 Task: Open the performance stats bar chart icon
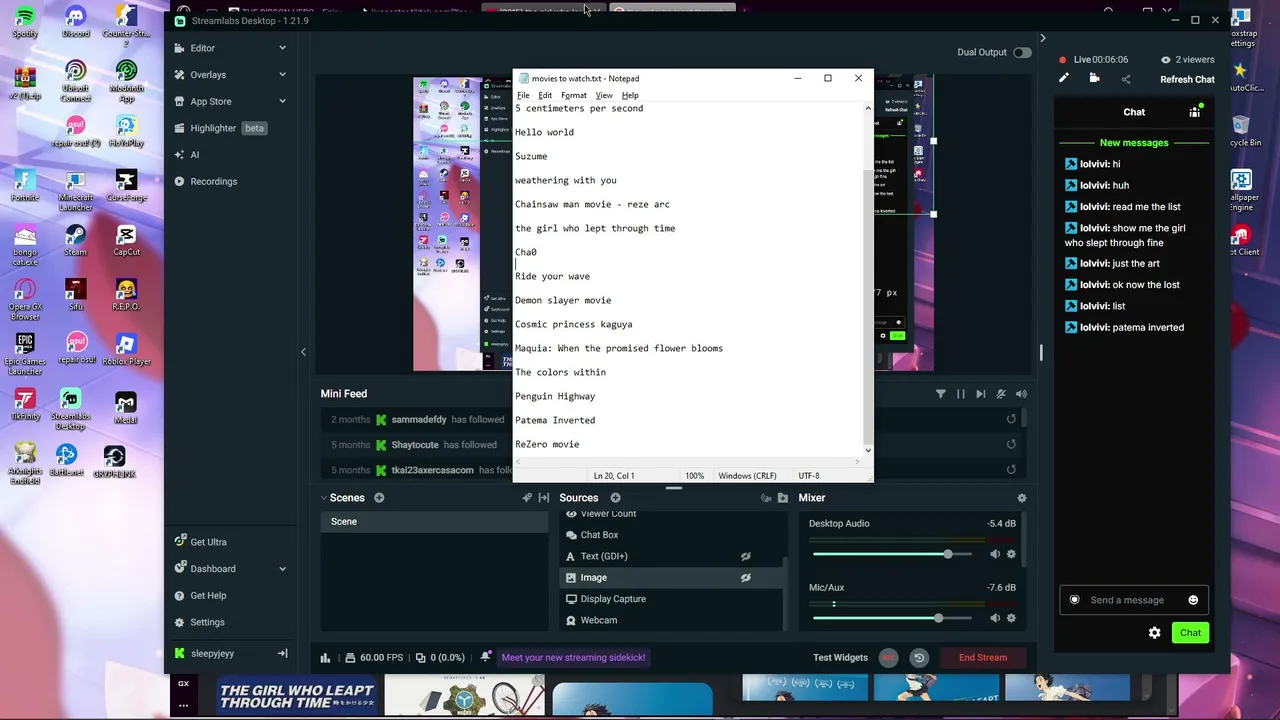click(x=325, y=658)
